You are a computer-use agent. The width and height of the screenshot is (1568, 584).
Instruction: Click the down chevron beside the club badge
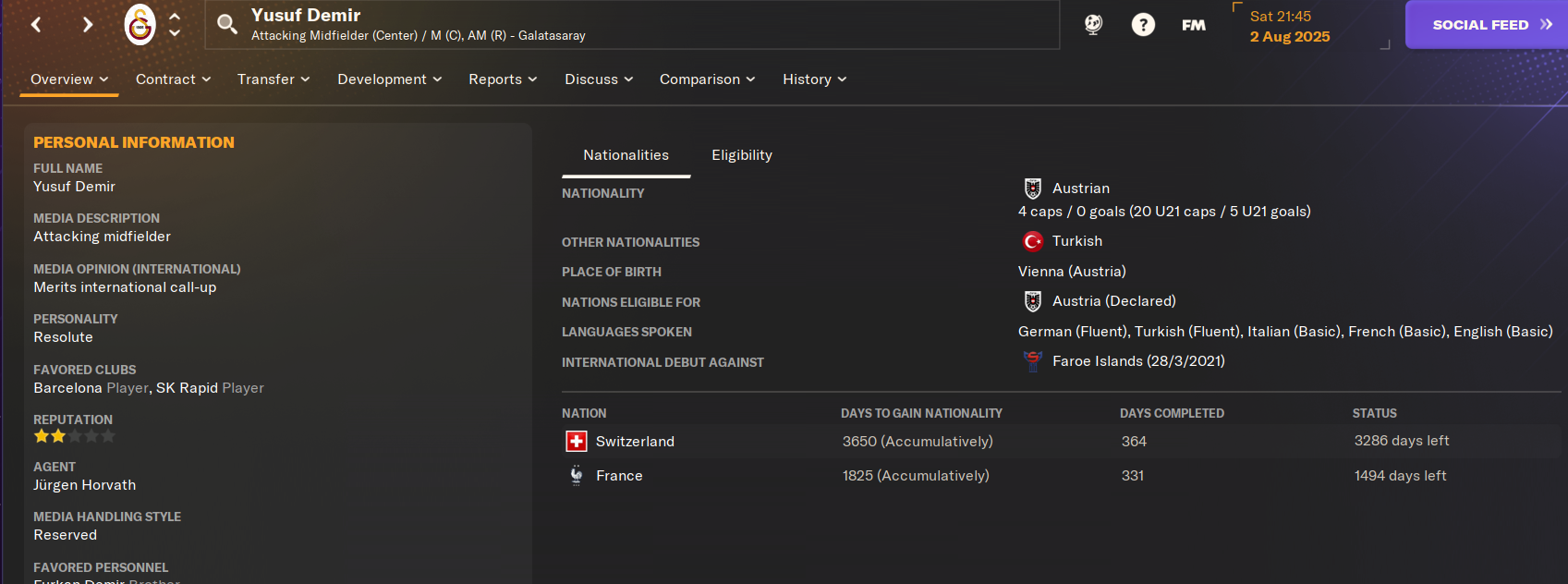[175, 33]
